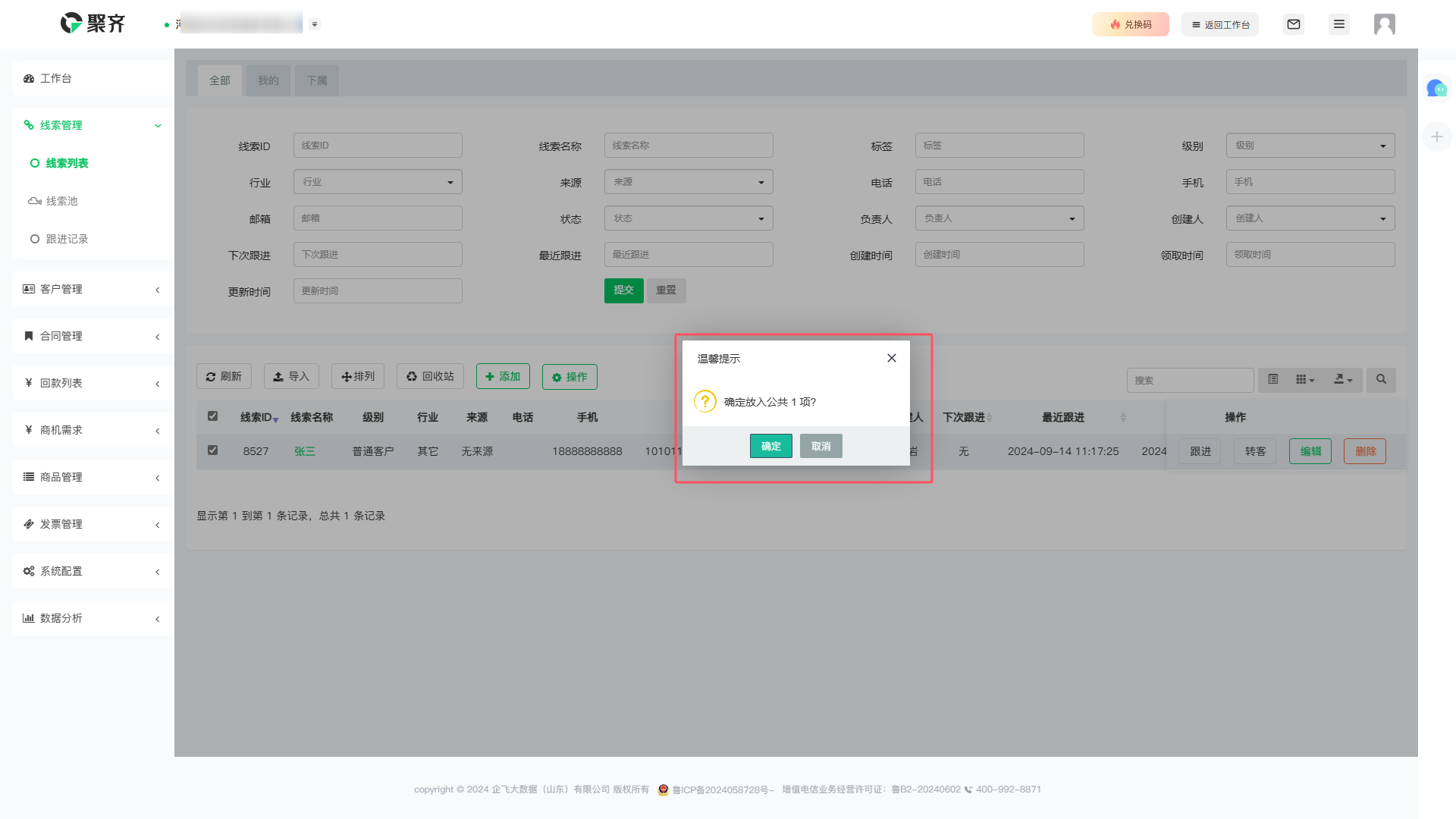Switch to the 全部 tab
Screen dimensions: 1456x819
(220, 80)
